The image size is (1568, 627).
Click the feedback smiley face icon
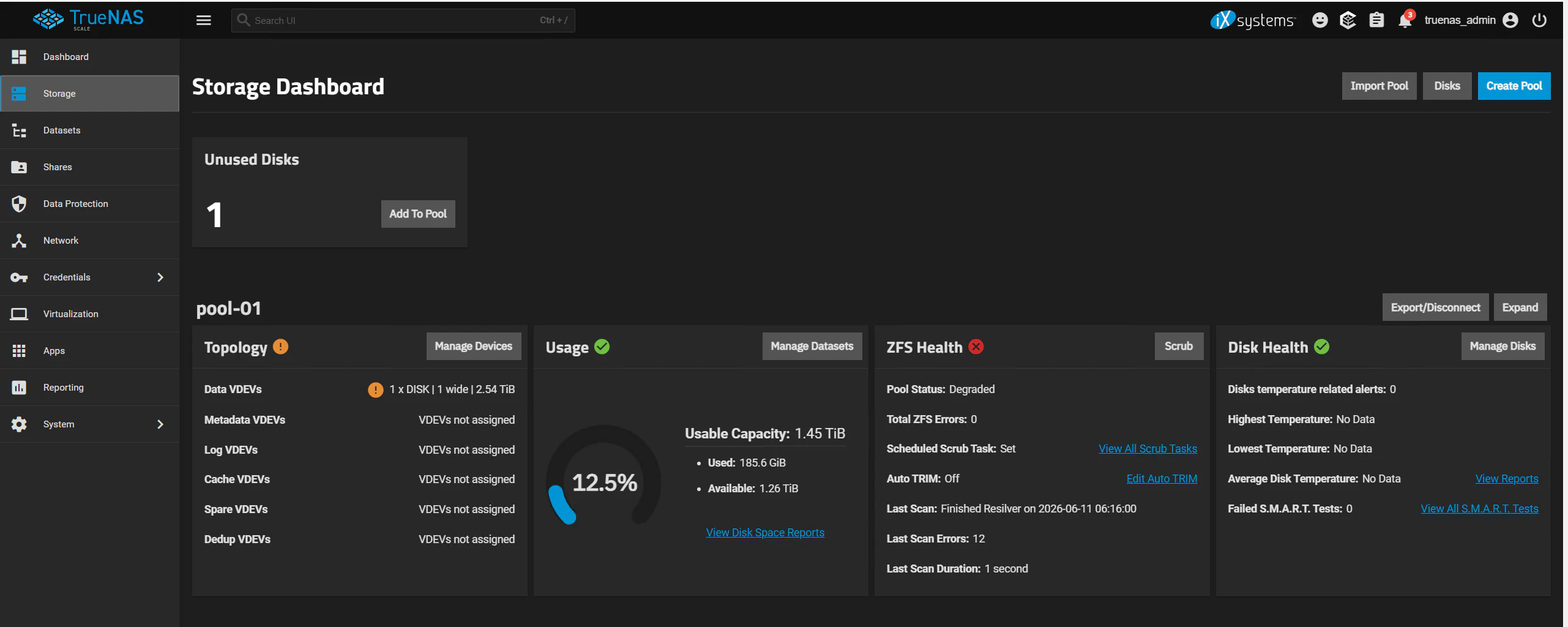pyautogui.click(x=1320, y=20)
